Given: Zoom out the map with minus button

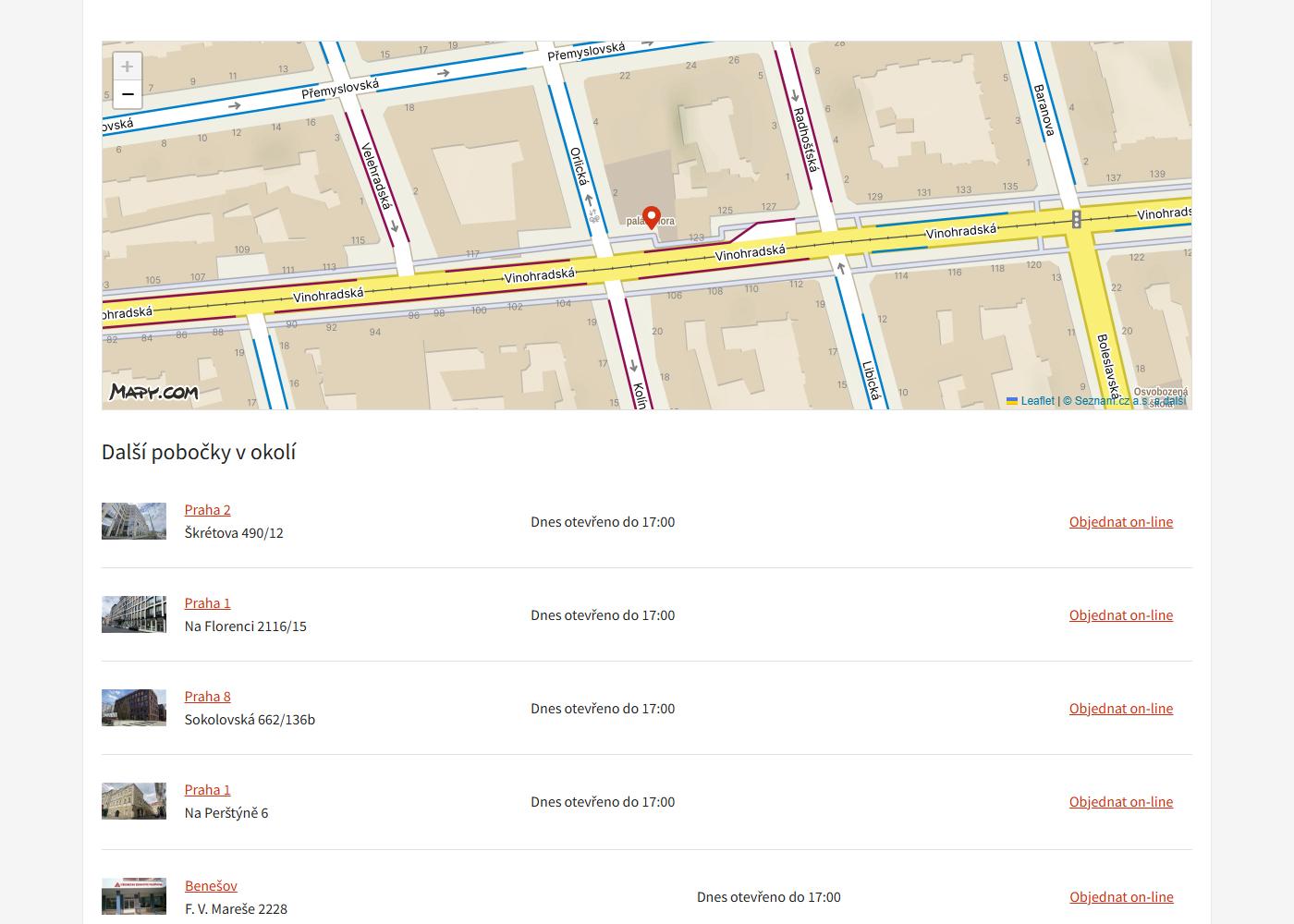Looking at the screenshot, I should tap(128, 94).
